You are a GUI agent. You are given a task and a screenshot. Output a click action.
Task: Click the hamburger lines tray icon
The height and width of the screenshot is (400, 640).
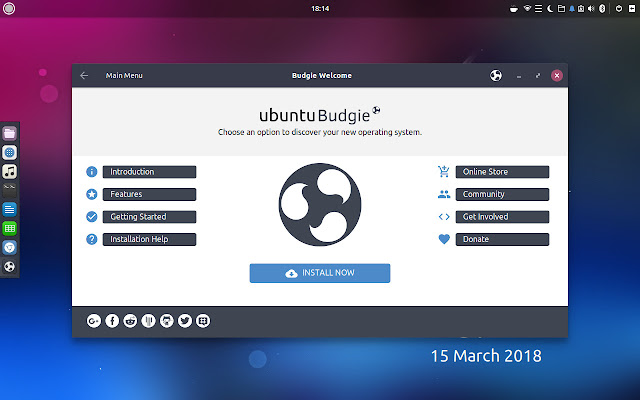pos(538,8)
